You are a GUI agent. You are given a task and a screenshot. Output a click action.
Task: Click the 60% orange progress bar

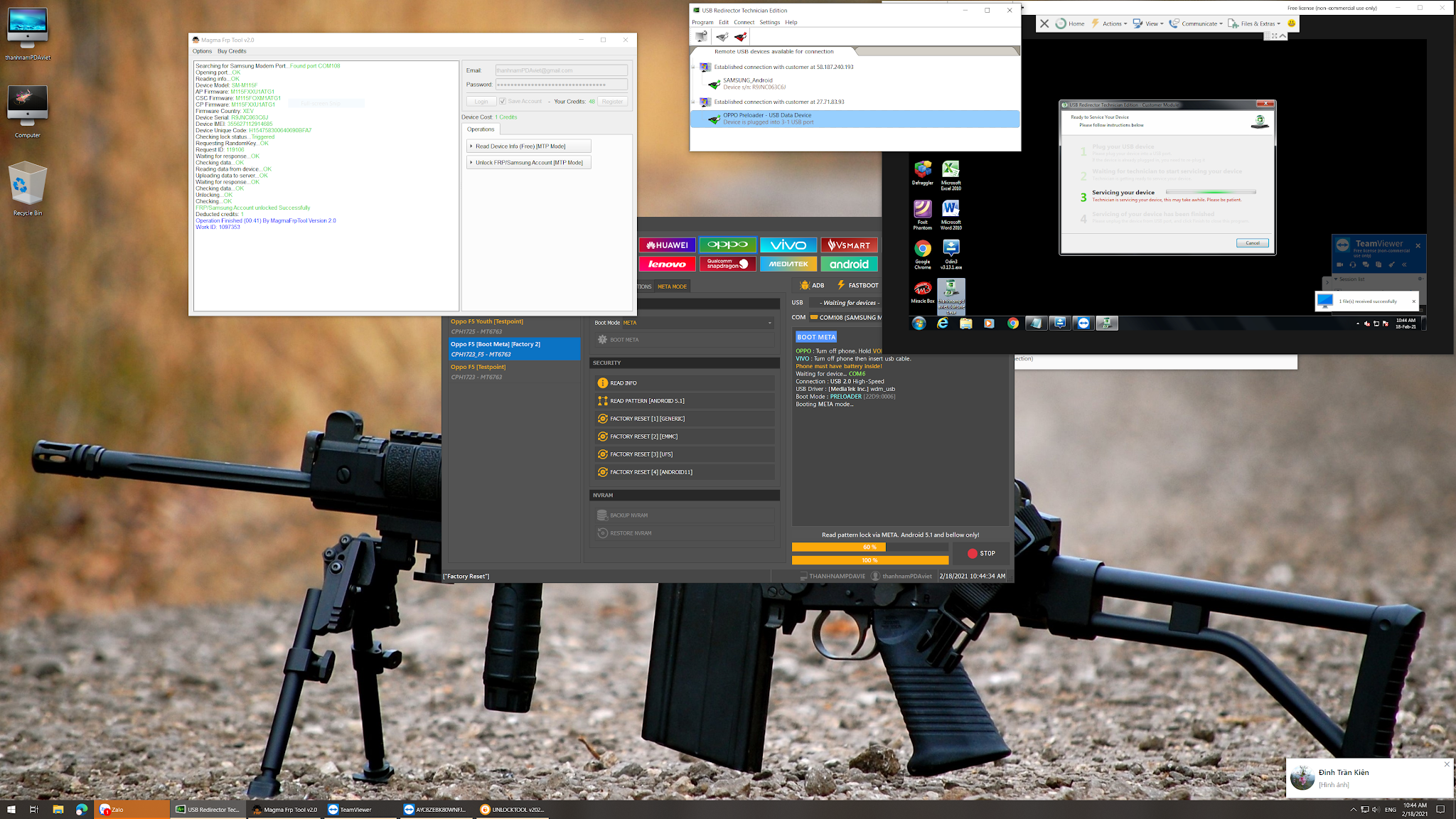click(839, 547)
